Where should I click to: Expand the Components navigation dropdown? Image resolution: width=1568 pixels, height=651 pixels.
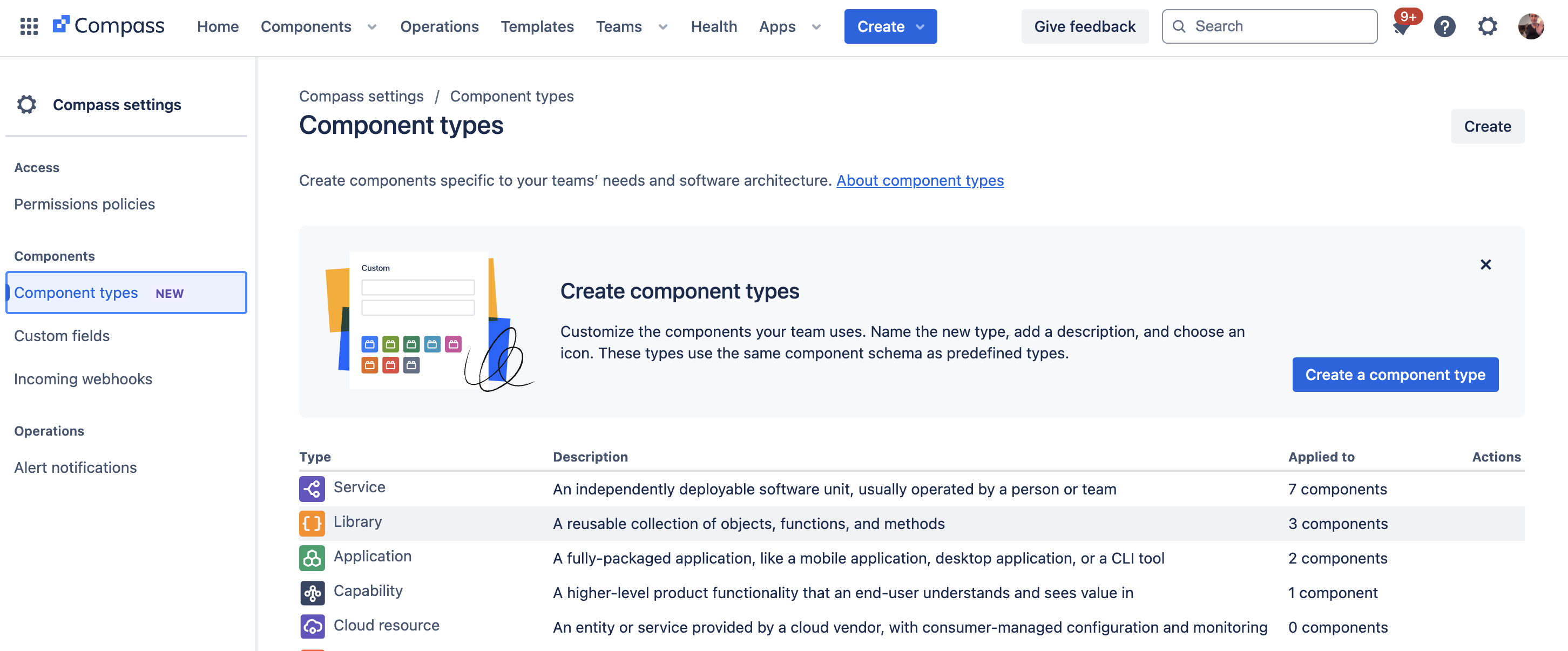[x=371, y=27]
